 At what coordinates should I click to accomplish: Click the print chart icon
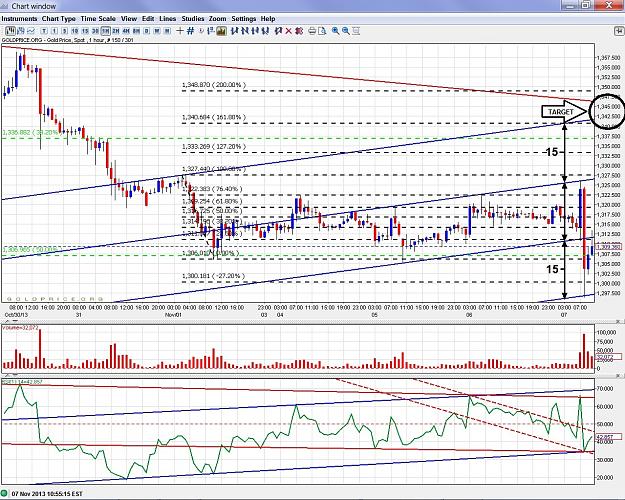pyautogui.click(x=312, y=31)
